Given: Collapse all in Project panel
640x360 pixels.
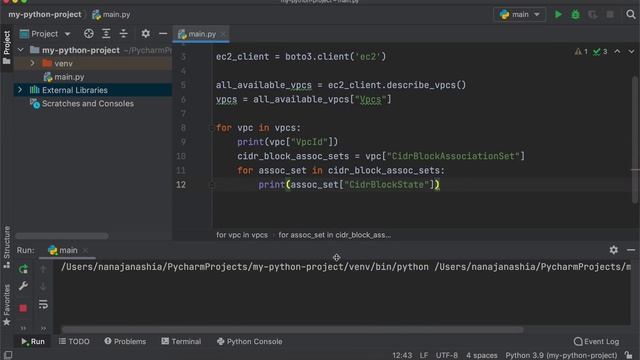Looking at the screenshot, I should 124,34.
